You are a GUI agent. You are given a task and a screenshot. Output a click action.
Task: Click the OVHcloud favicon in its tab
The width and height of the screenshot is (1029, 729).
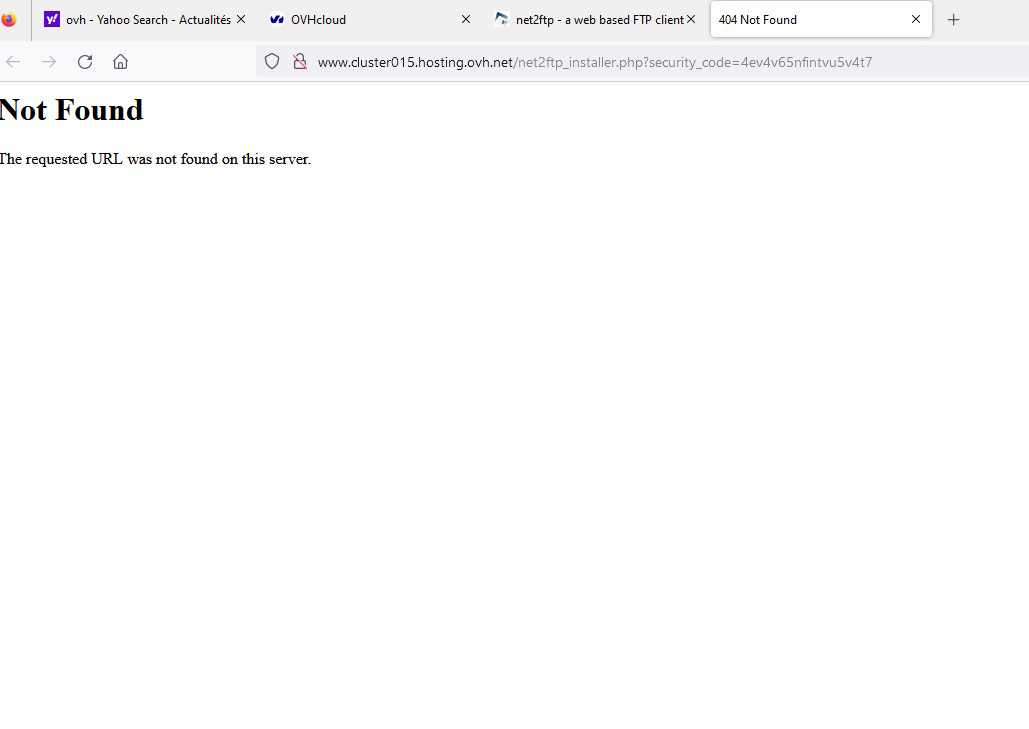tap(277, 20)
